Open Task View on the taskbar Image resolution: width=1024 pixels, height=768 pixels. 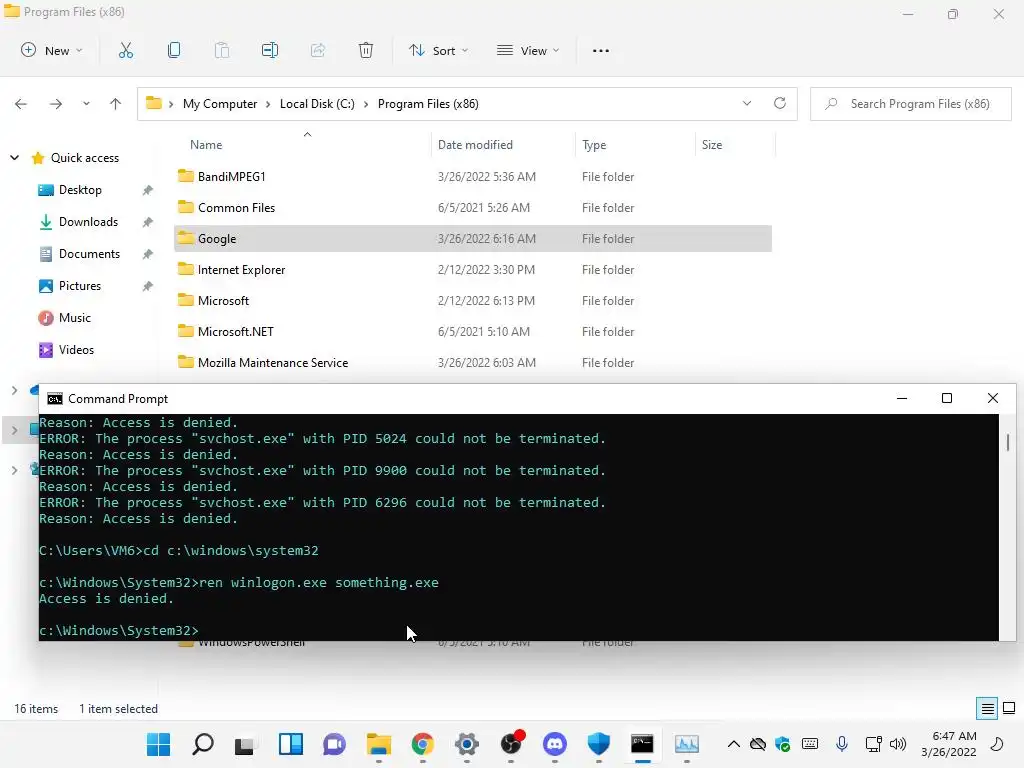[245, 745]
